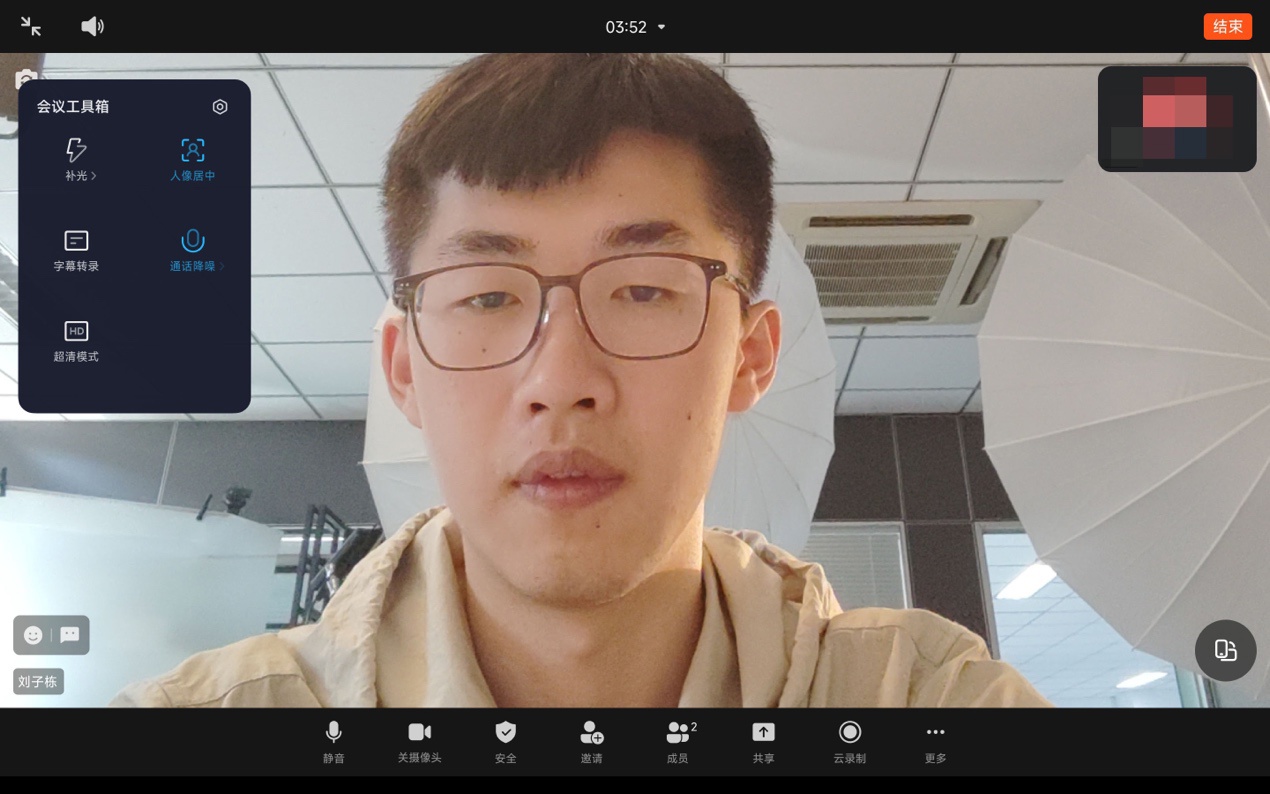Turn off camera with 关摄像头
The width and height of the screenshot is (1270, 794).
[x=419, y=743]
